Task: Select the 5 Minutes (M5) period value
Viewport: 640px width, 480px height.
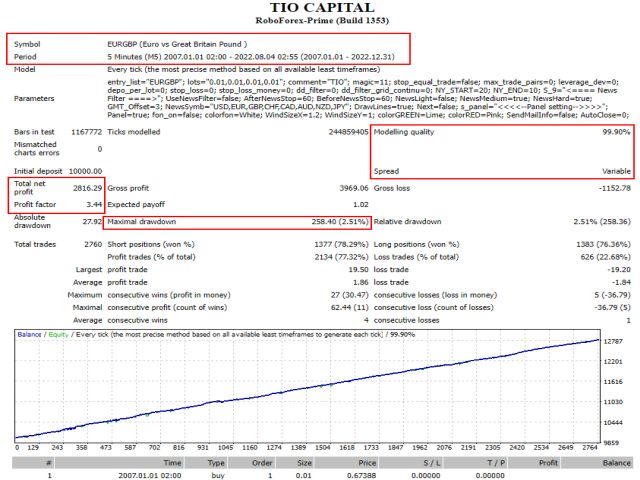Action: pos(251,57)
